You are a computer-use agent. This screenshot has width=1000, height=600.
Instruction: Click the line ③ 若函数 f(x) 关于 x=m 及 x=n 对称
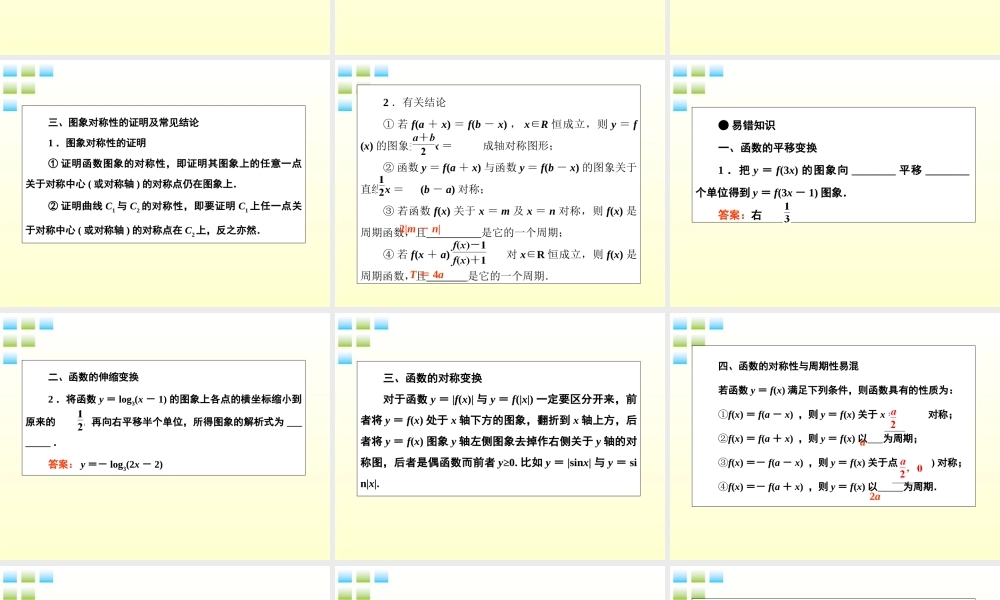[510, 210]
